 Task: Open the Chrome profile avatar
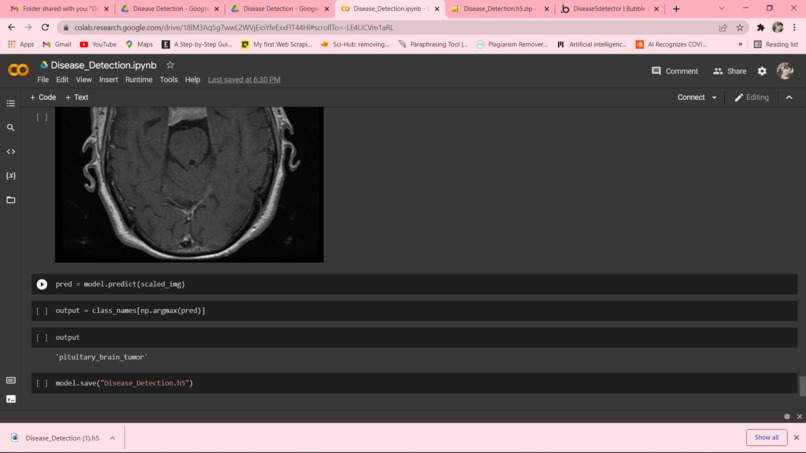[778, 28]
